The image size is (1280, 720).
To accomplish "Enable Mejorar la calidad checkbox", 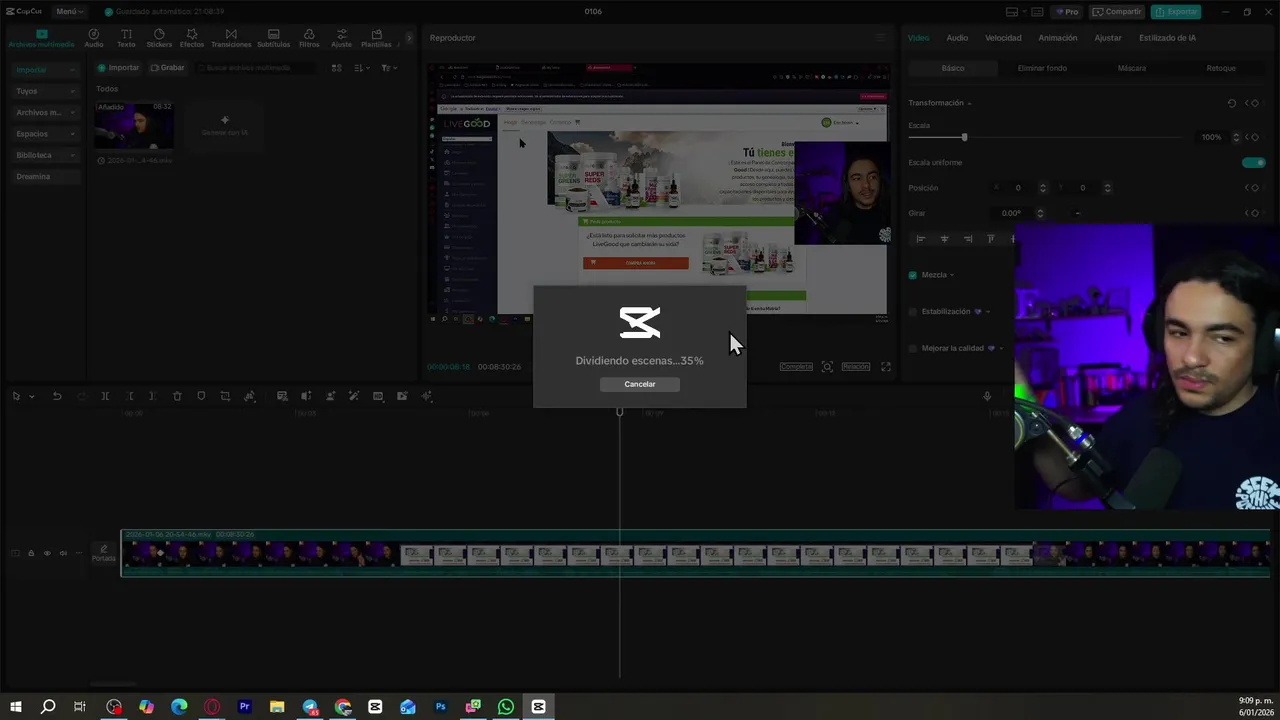I will pos(912,348).
